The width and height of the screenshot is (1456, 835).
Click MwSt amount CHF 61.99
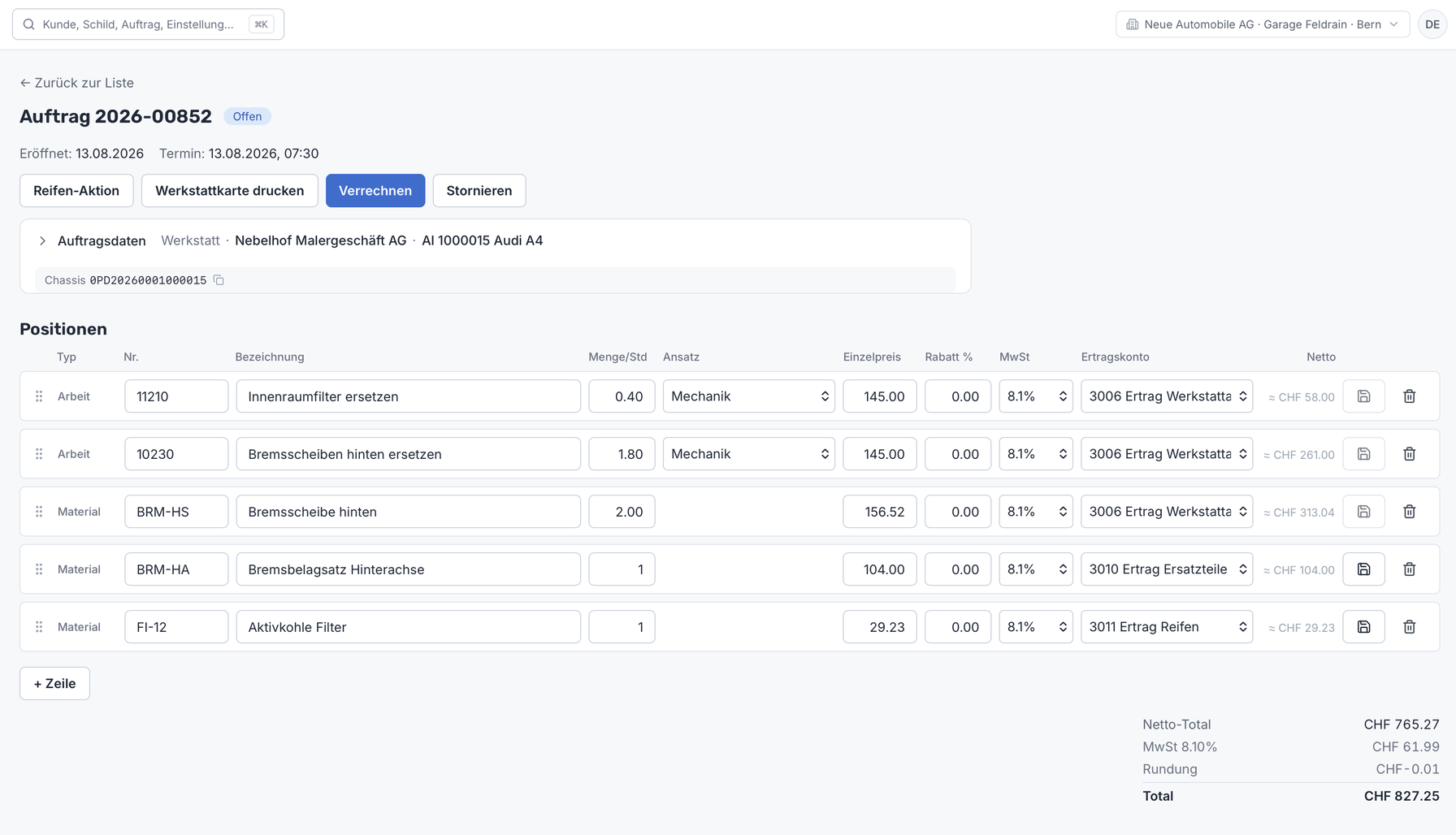coord(1406,746)
